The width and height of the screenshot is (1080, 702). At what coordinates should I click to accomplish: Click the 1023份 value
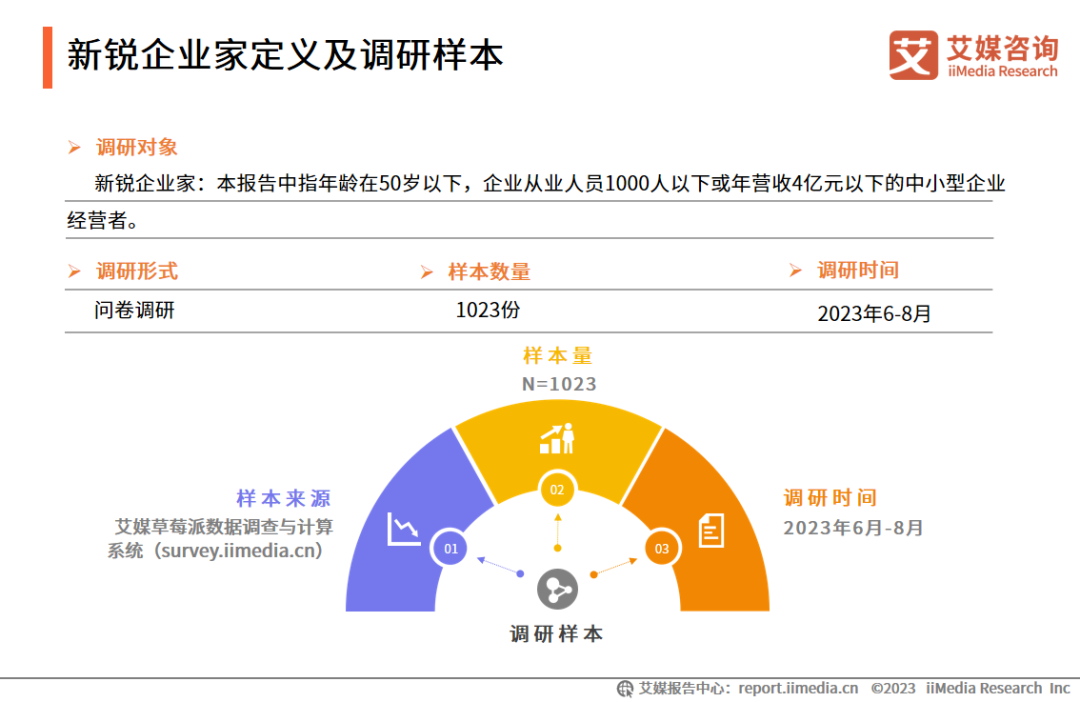coord(488,310)
